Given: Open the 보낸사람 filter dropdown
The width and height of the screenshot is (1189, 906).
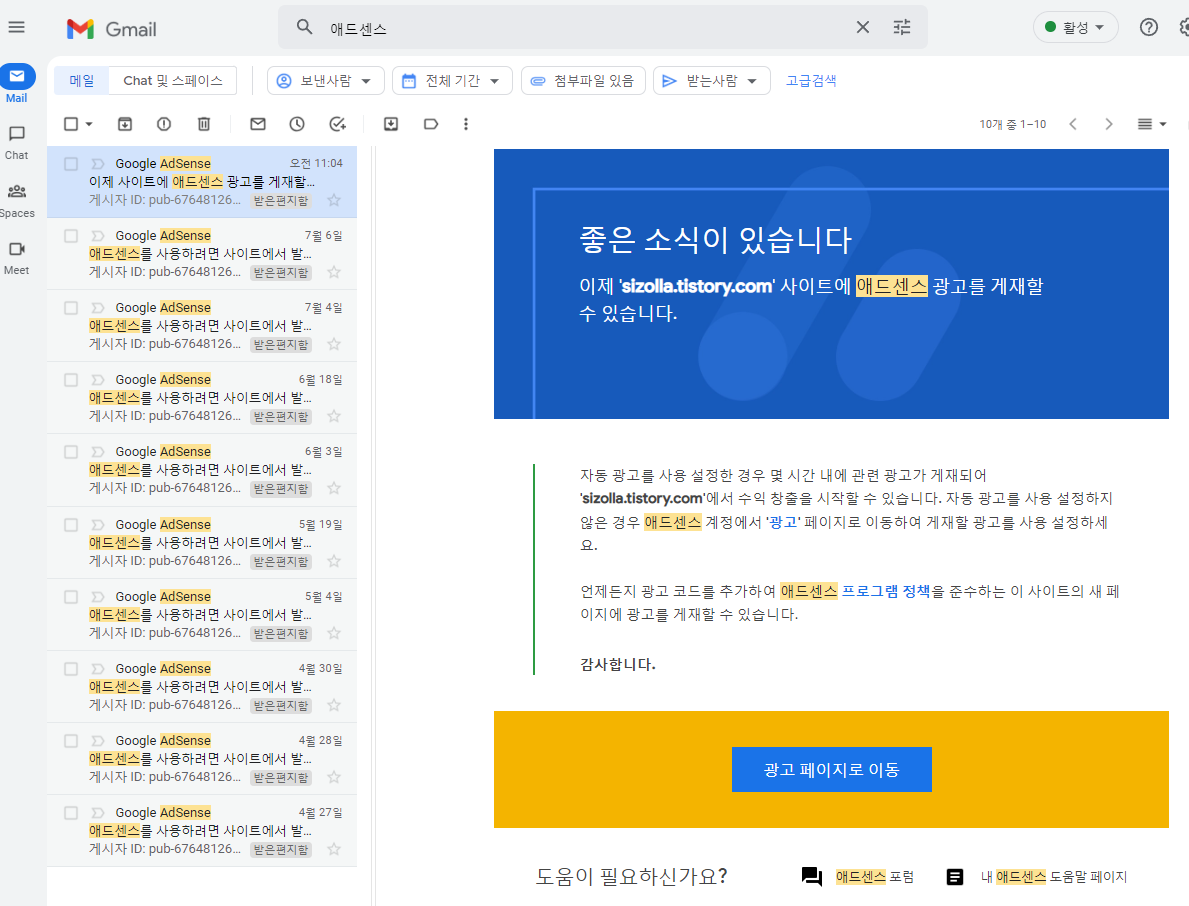Looking at the screenshot, I should click(326, 80).
